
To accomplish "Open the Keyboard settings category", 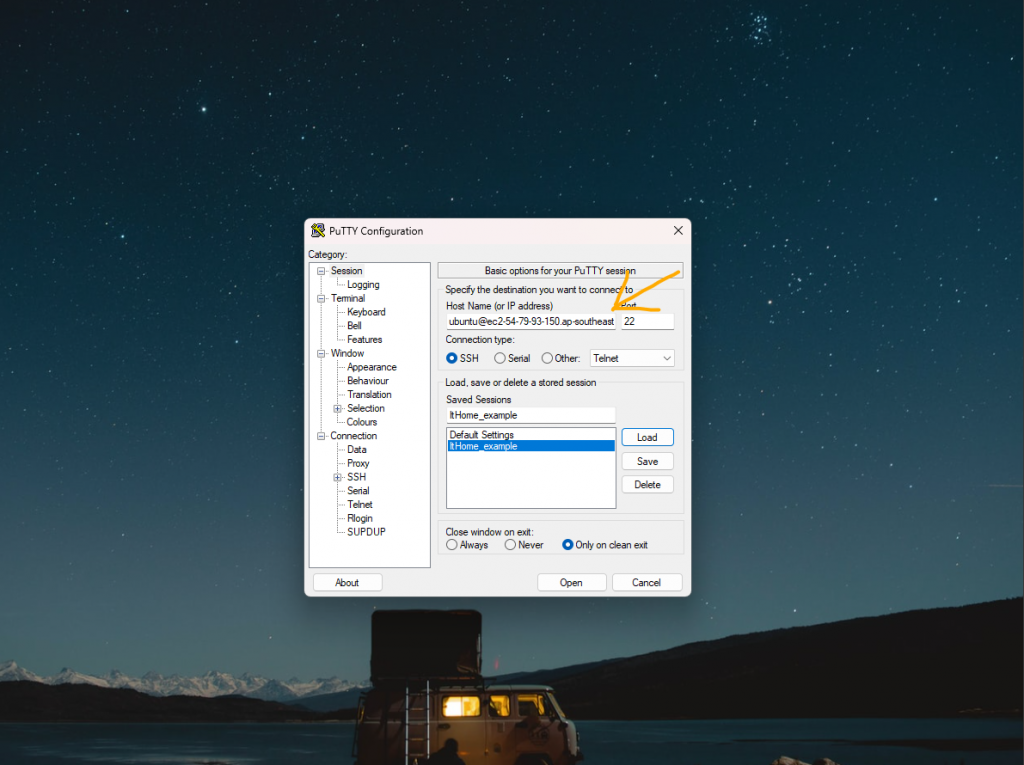I will [366, 312].
